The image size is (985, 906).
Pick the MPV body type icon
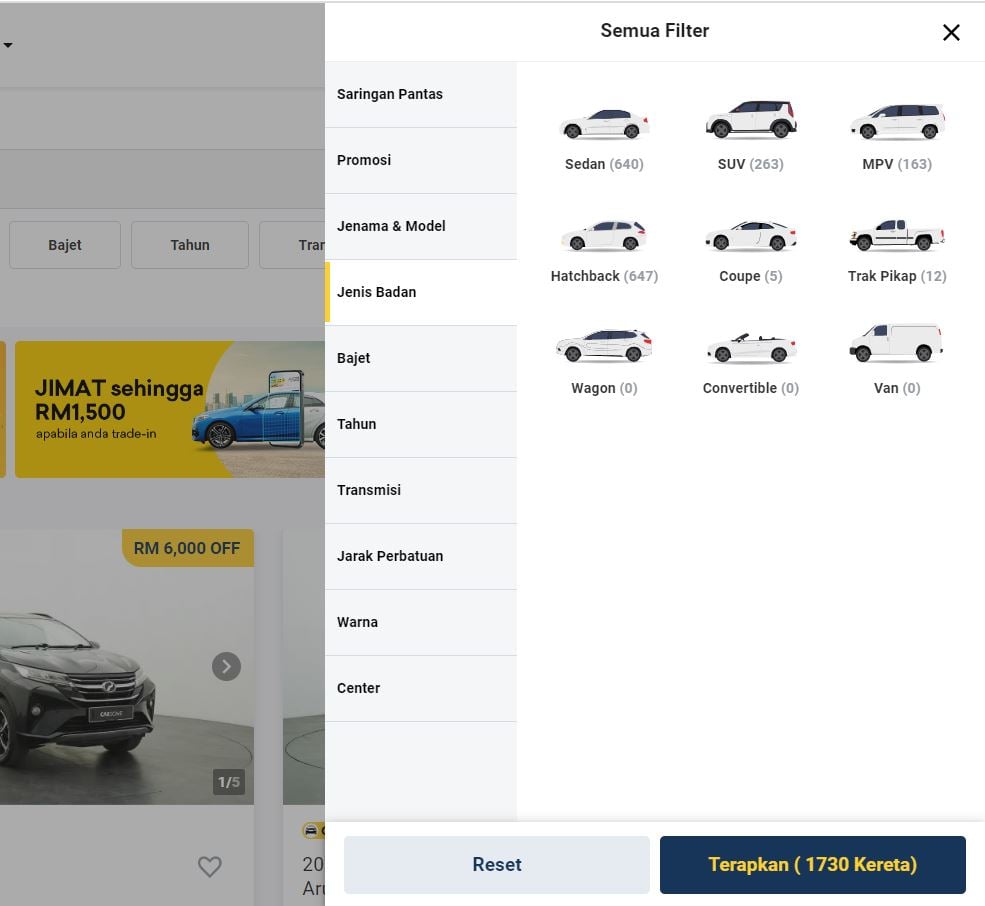coord(897,122)
